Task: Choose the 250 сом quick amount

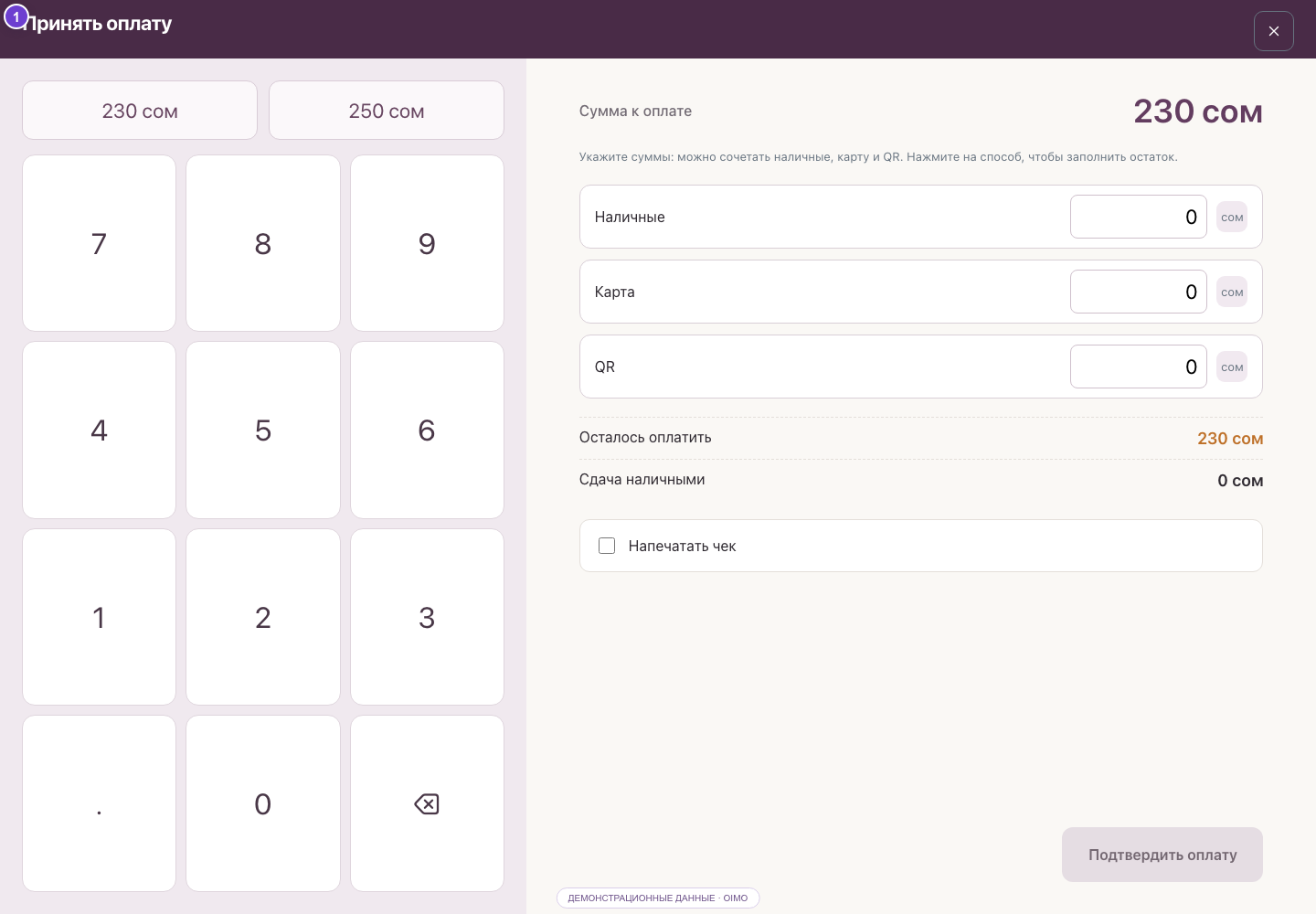Action: click(387, 111)
